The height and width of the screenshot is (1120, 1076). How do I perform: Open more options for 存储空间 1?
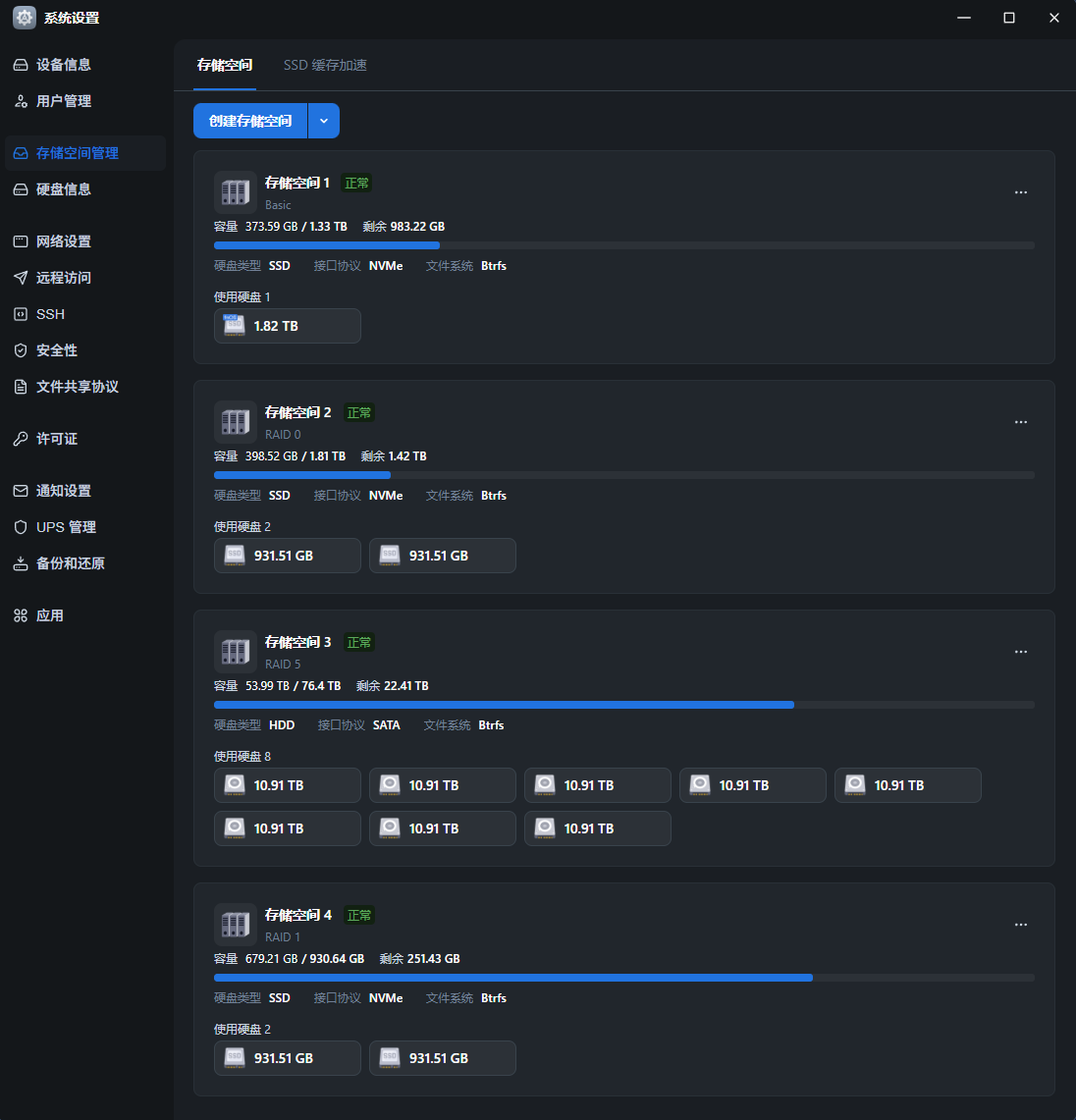pos(1021,192)
